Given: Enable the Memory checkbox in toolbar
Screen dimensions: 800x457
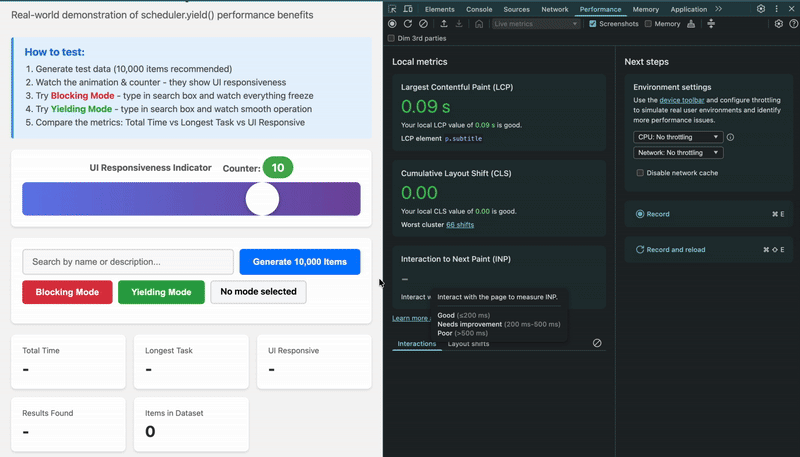Looking at the screenshot, I should [648, 23].
